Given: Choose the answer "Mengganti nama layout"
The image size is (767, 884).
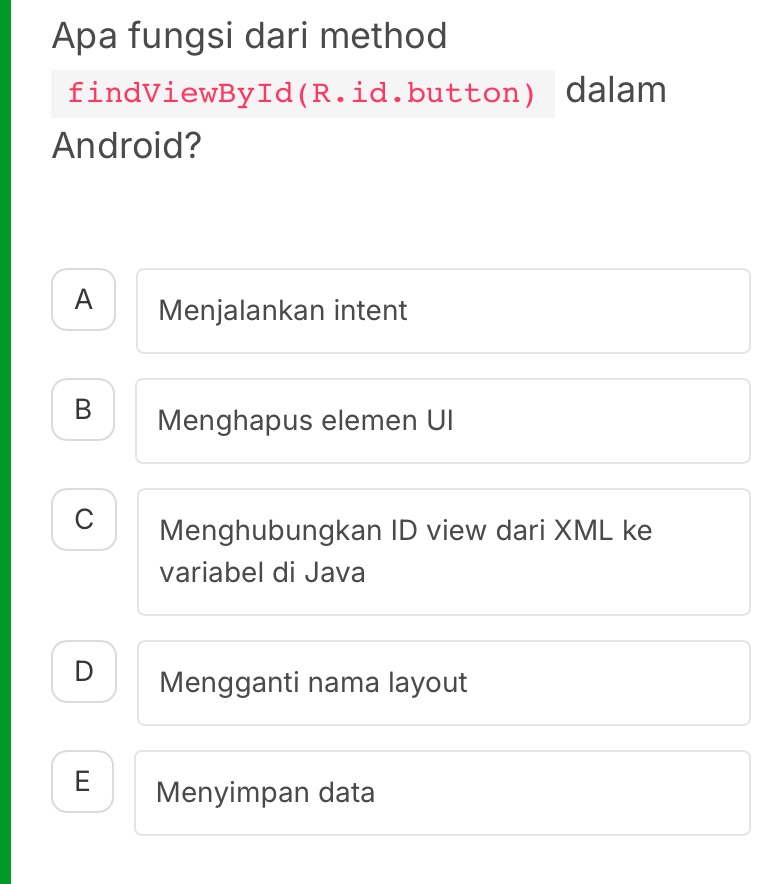Looking at the screenshot, I should pyautogui.click(x=443, y=683).
